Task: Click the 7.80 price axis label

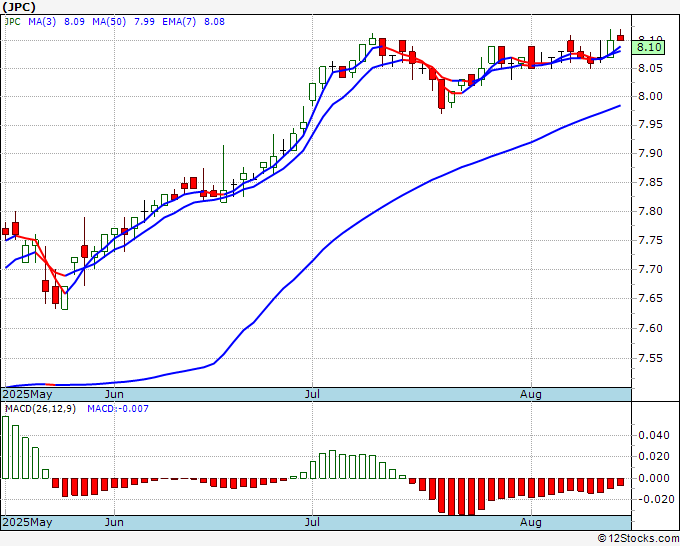Action: 650,212
